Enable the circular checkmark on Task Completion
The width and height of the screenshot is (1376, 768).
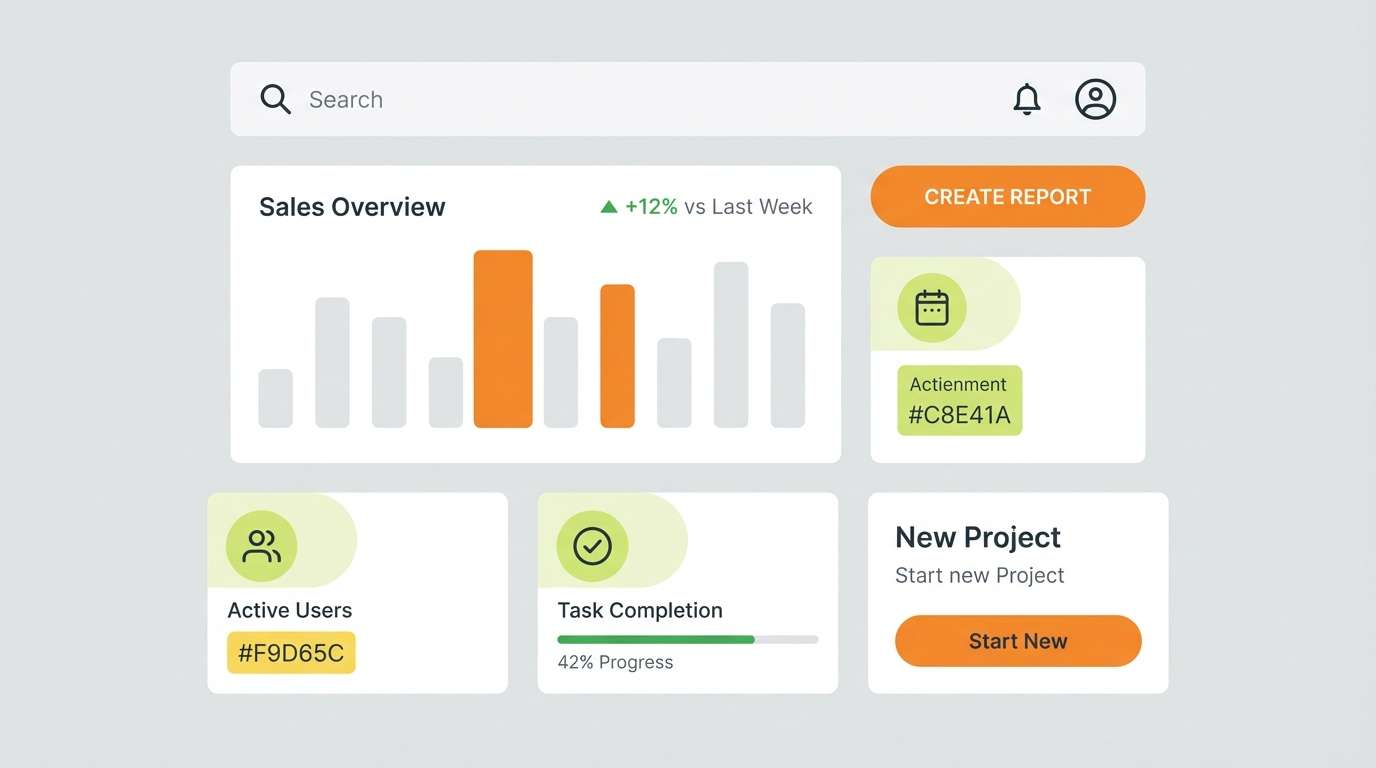pos(592,545)
